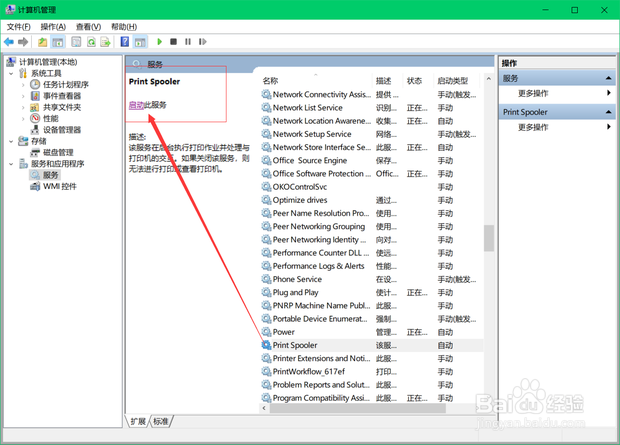Click the Network Setup Service gear icon
620x445 pixels.
pyautogui.click(x=266, y=134)
